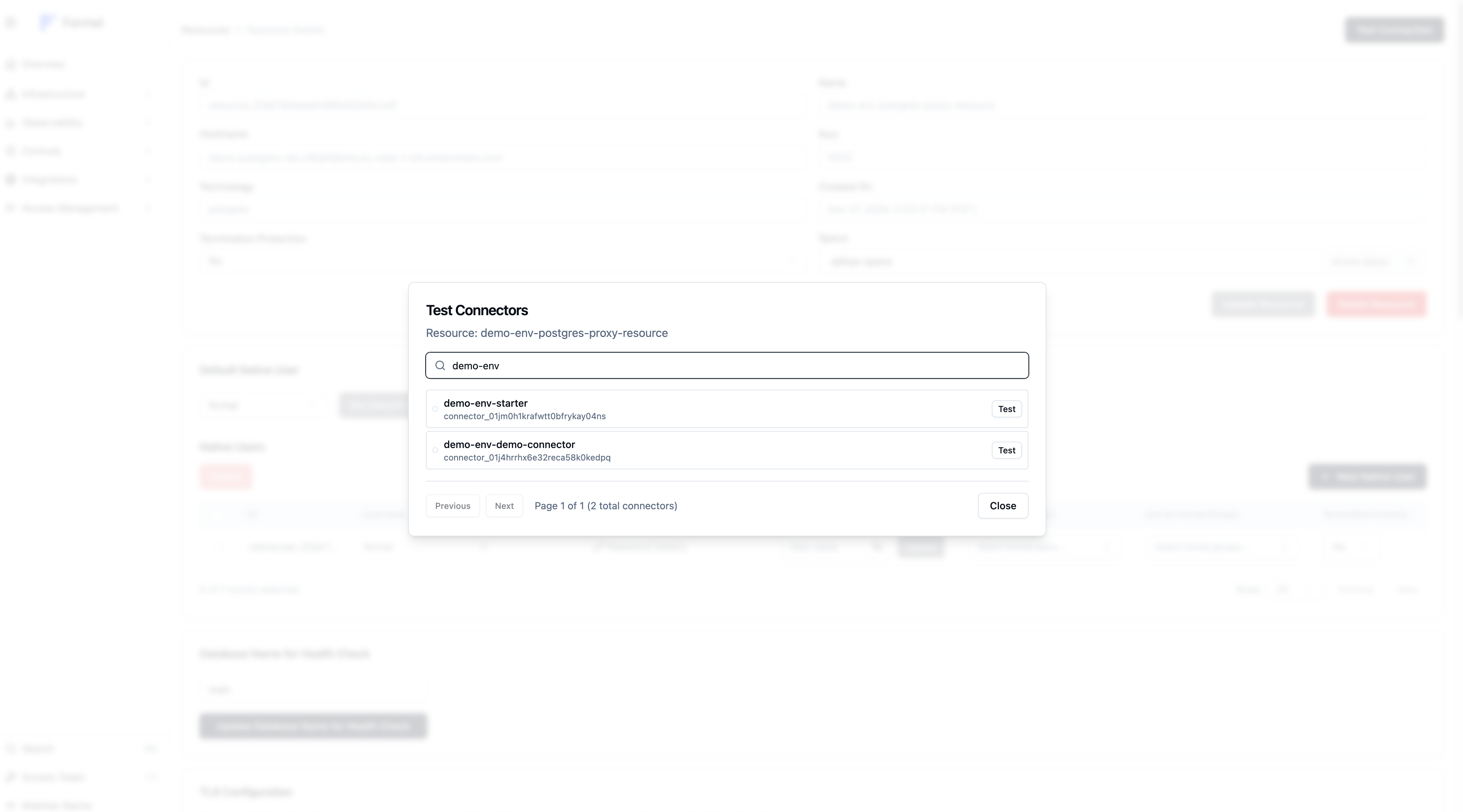Click Test next to demo-env-starter
The width and height of the screenshot is (1463, 812).
coord(1006,409)
